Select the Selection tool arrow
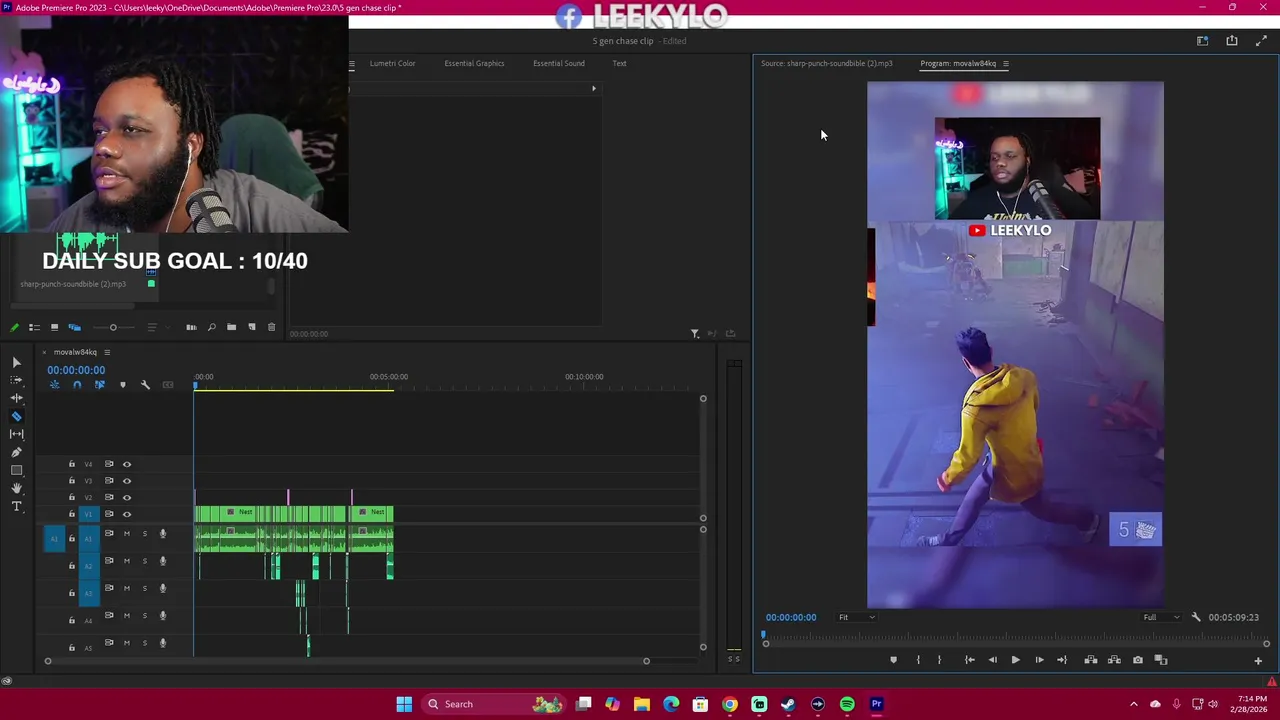1280x720 pixels. pos(16,363)
